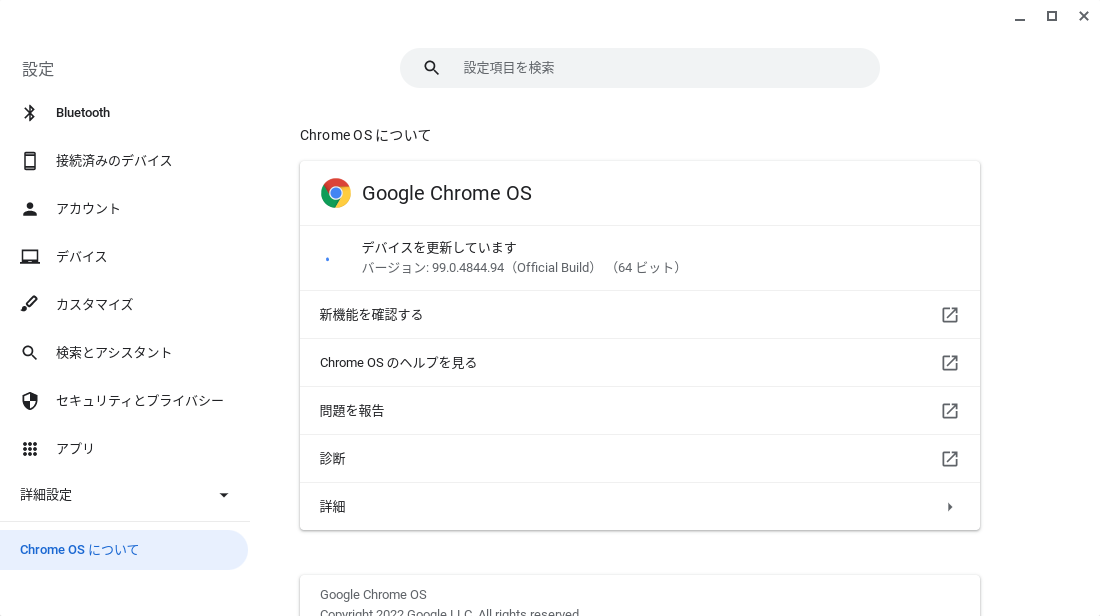Screen dimensions: 1100x616
Task: Click the Chrome OS について page heading
Action: (x=365, y=135)
